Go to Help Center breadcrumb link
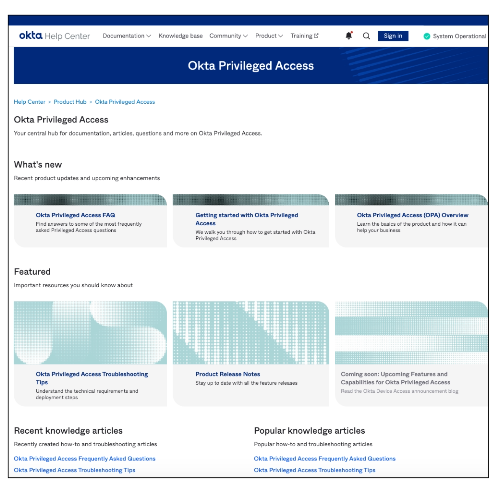This screenshot has height=486, width=500. (x=29, y=102)
